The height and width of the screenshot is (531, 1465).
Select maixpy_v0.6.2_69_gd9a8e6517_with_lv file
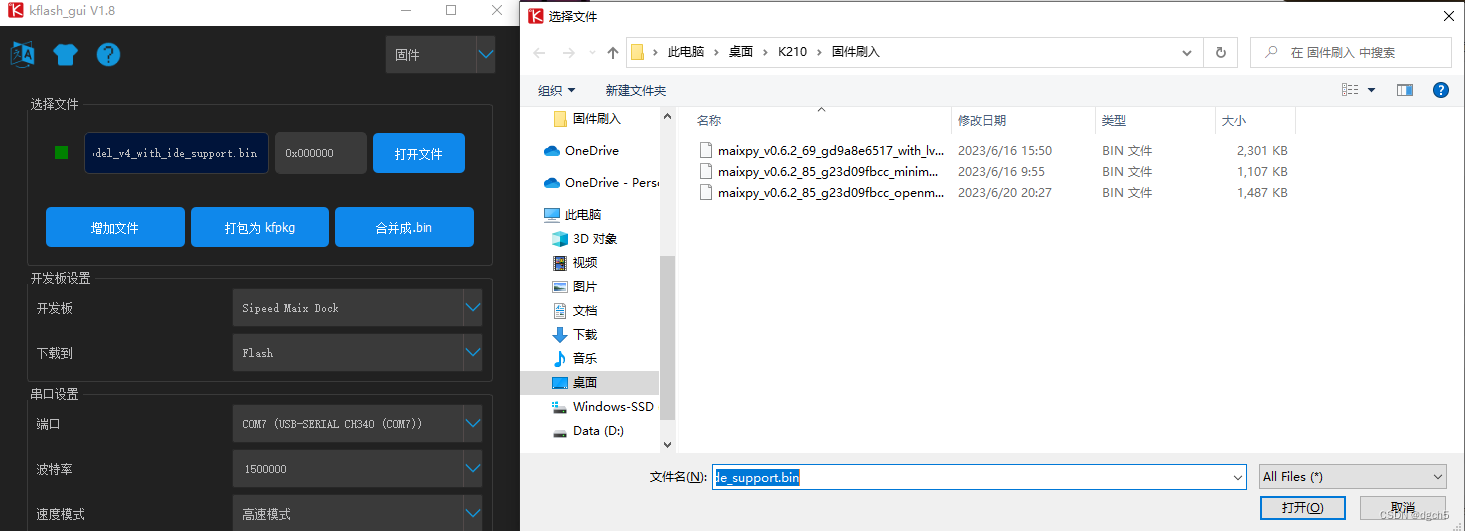[820, 150]
